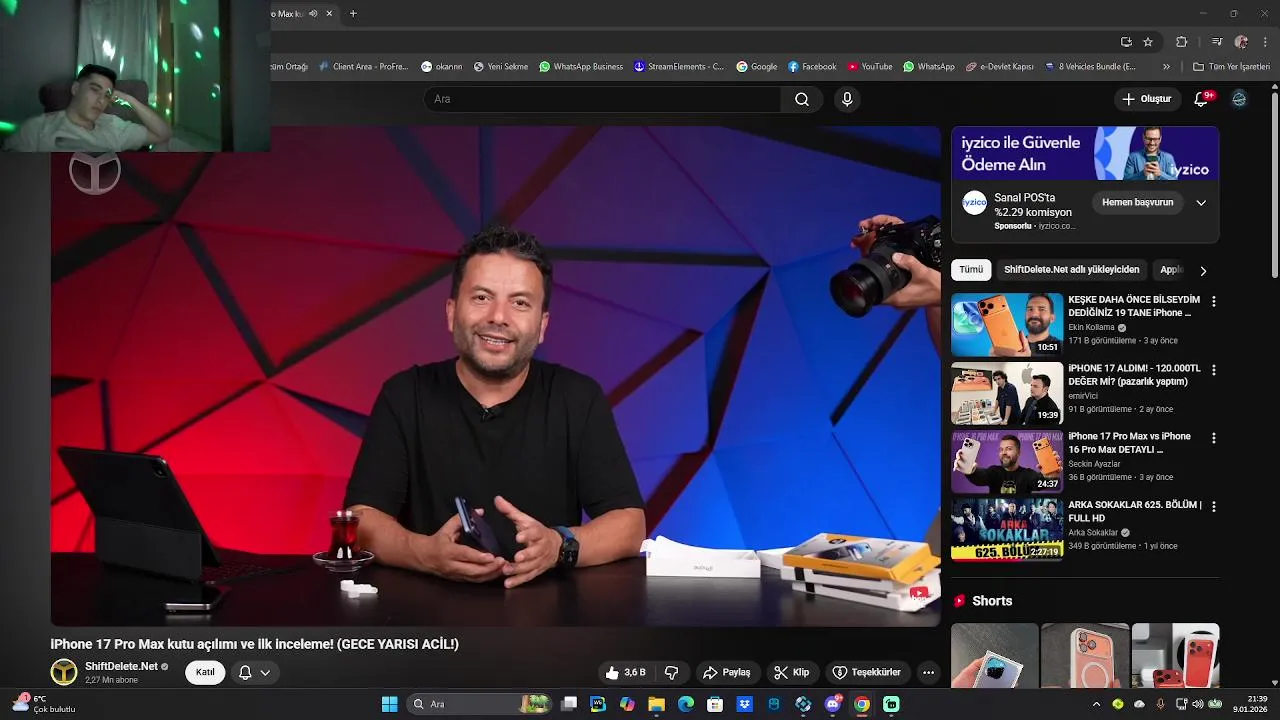Open the YouTube account avatar menu
Viewport: 1280px width, 720px height.
[1239, 99]
